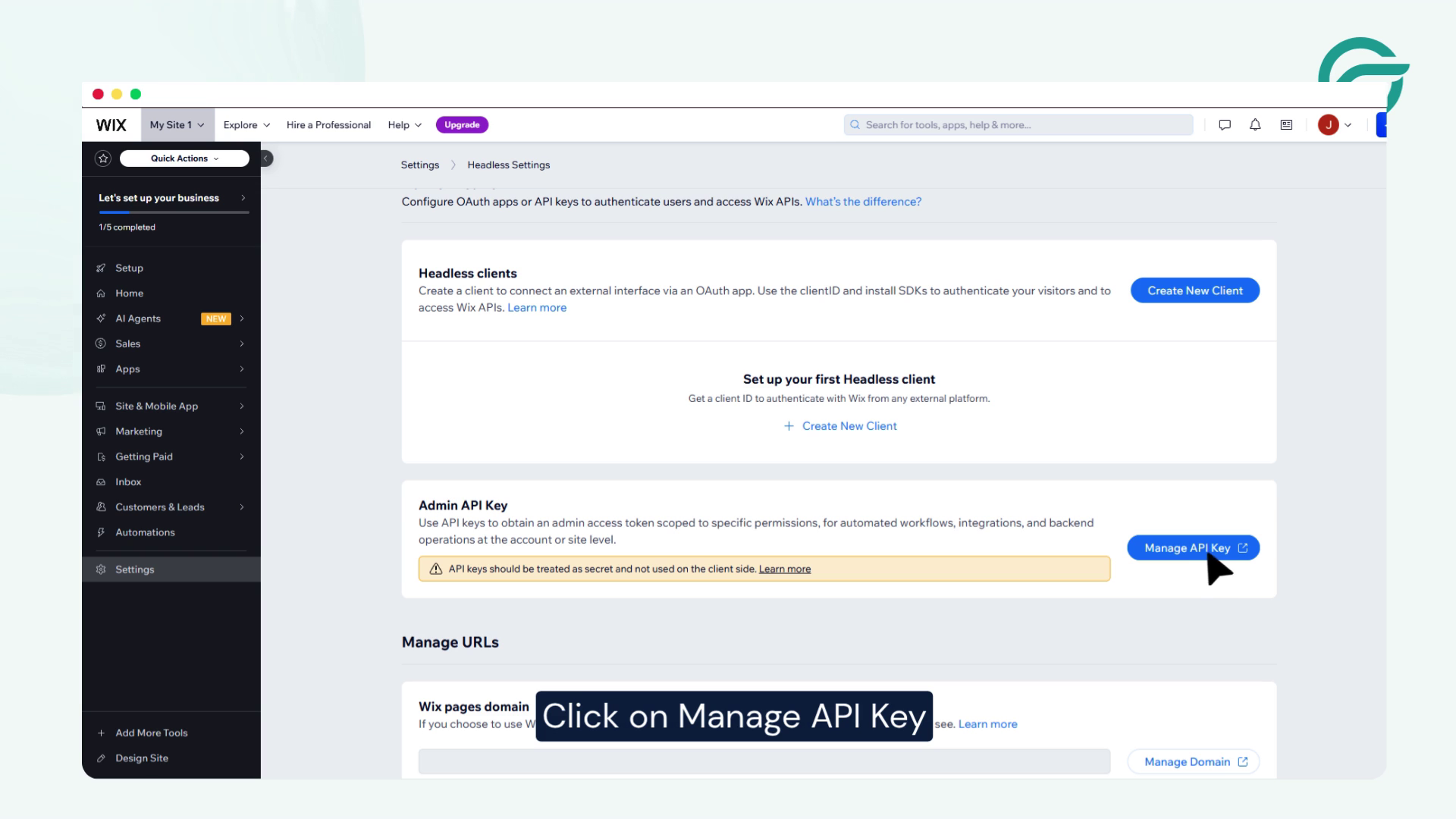
Task: Click the Settings gear icon
Action: point(101,570)
